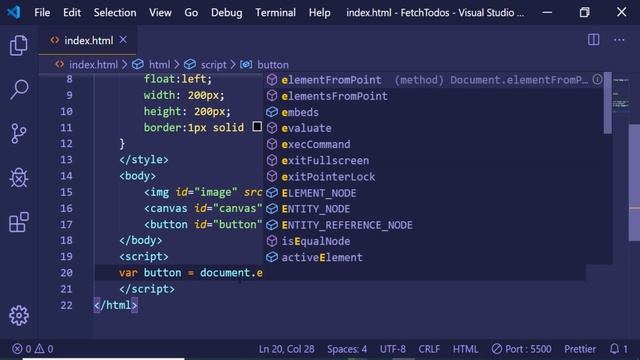Click the border color swatch on line 11

pos(257,127)
